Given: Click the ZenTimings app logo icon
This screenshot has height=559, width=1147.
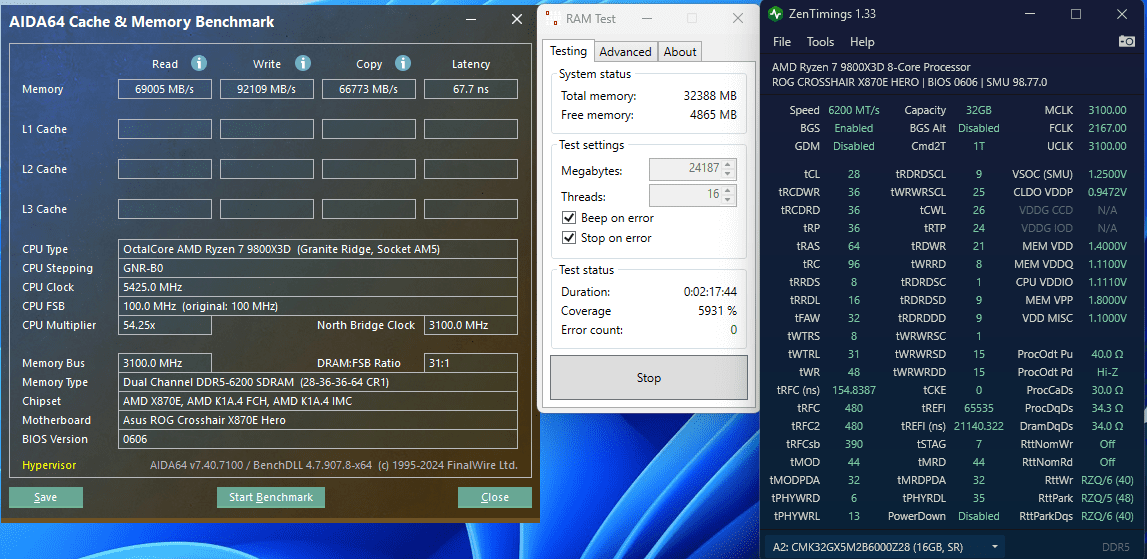Looking at the screenshot, I should (775, 14).
